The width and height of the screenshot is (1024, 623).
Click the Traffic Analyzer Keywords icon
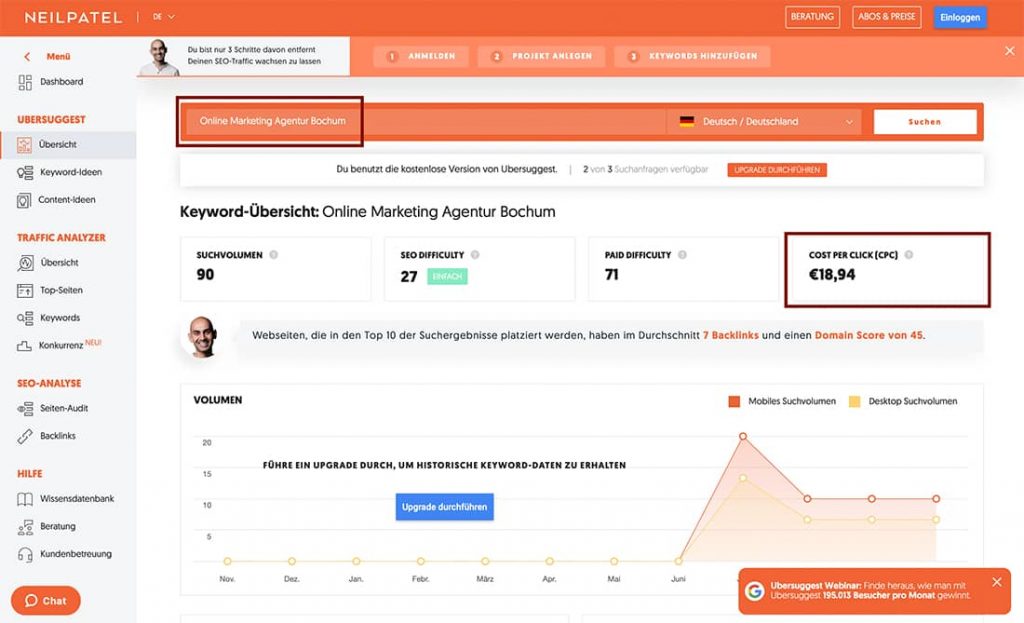click(25, 318)
